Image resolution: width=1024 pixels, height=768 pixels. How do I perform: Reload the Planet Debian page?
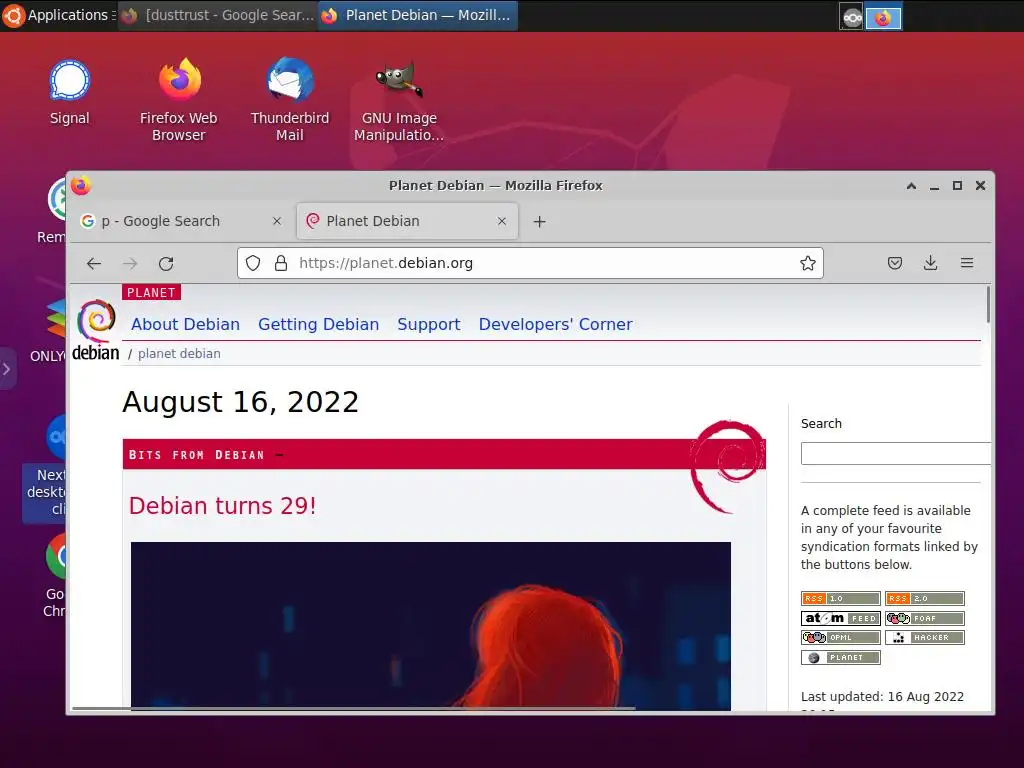(166, 263)
